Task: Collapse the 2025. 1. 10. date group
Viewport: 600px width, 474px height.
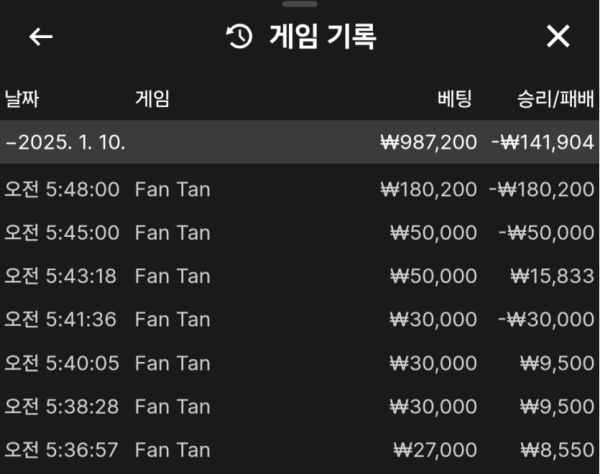Action: [300, 142]
